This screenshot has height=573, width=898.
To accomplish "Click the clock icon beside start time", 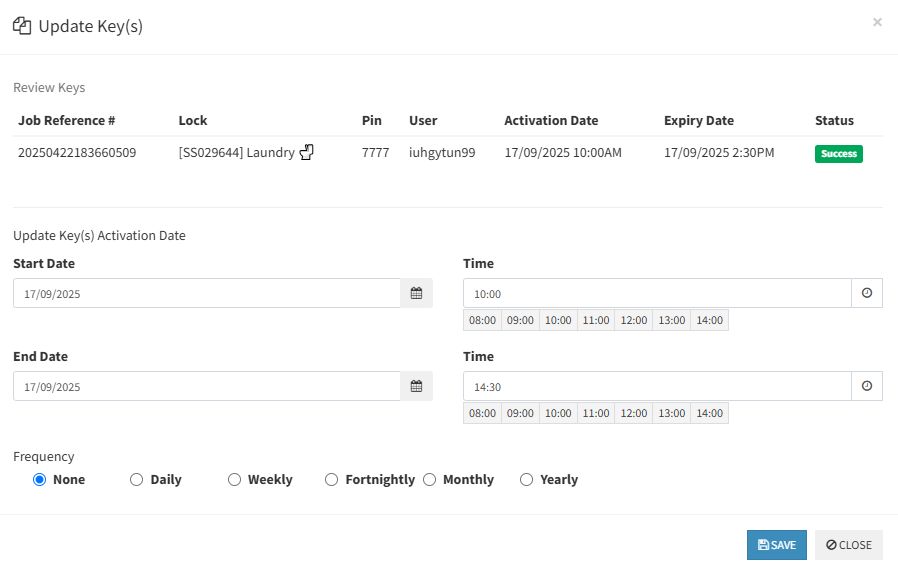I will pos(866,293).
